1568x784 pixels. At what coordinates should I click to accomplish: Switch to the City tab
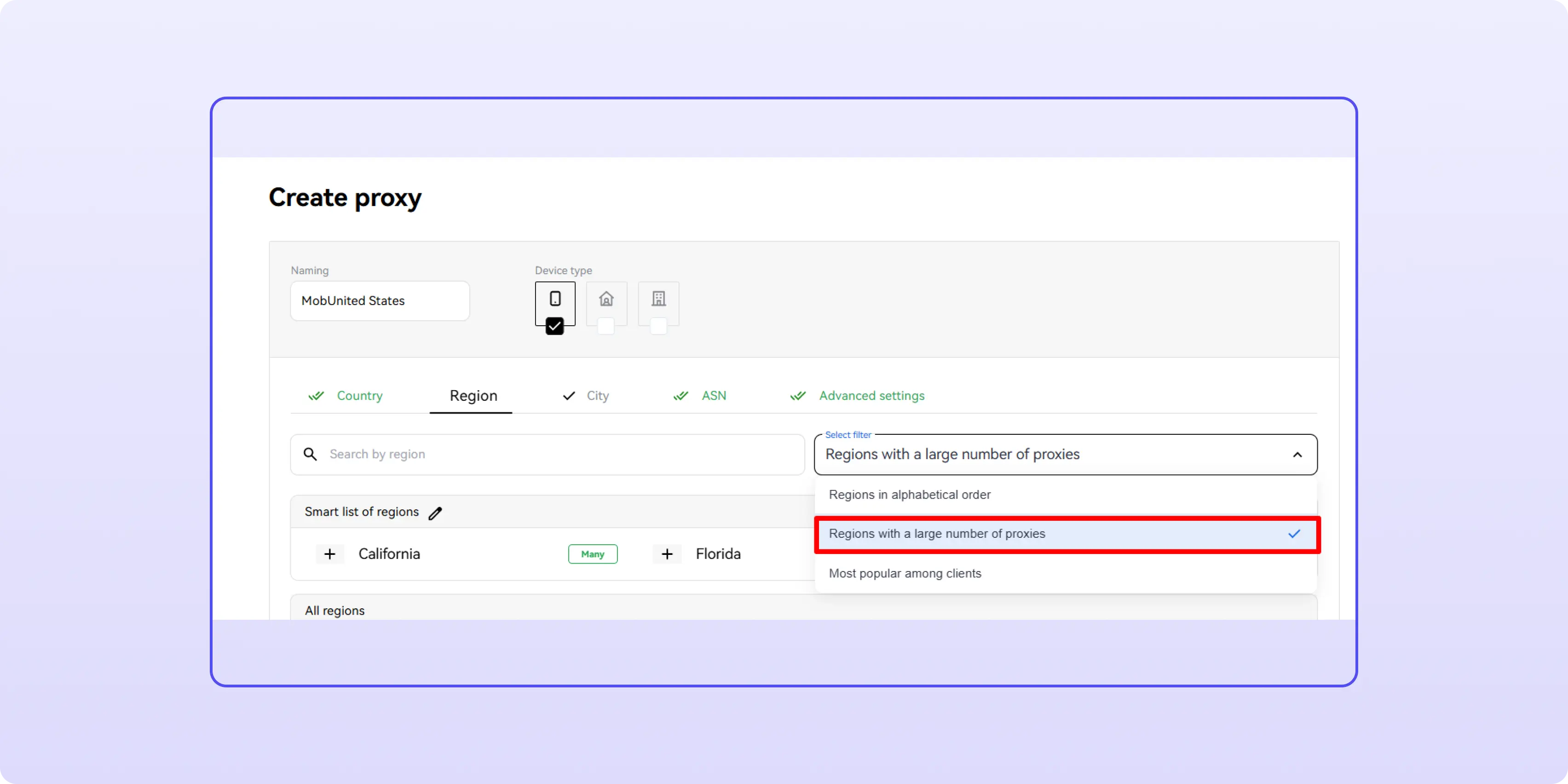597,396
